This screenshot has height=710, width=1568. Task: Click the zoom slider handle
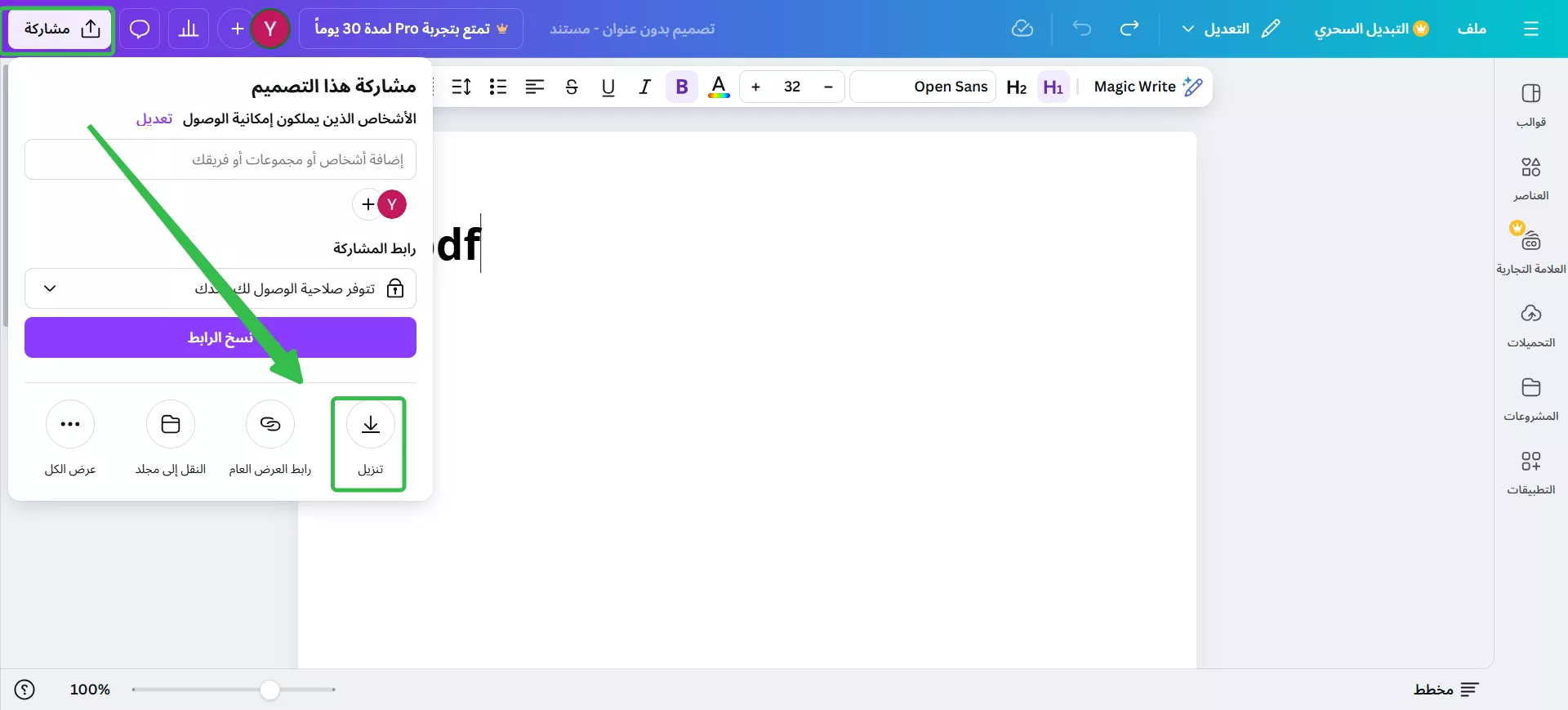[x=269, y=690]
